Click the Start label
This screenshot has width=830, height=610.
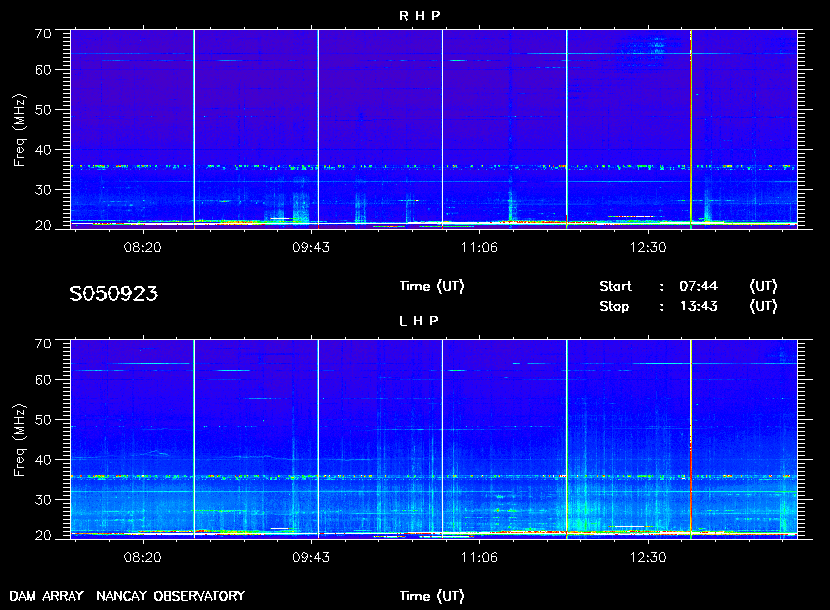point(615,286)
